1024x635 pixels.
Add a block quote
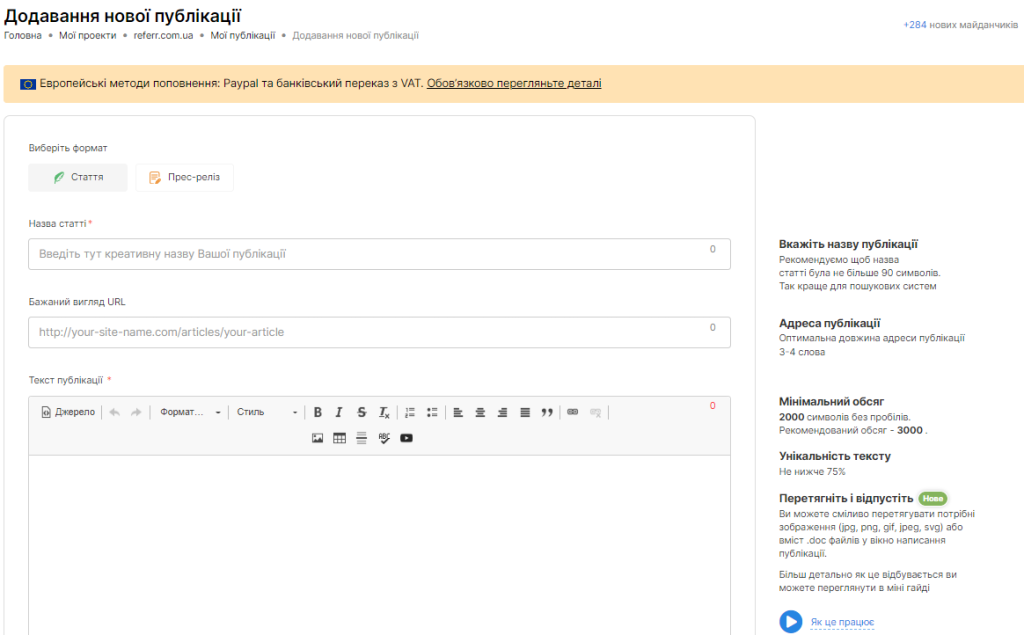coord(547,412)
